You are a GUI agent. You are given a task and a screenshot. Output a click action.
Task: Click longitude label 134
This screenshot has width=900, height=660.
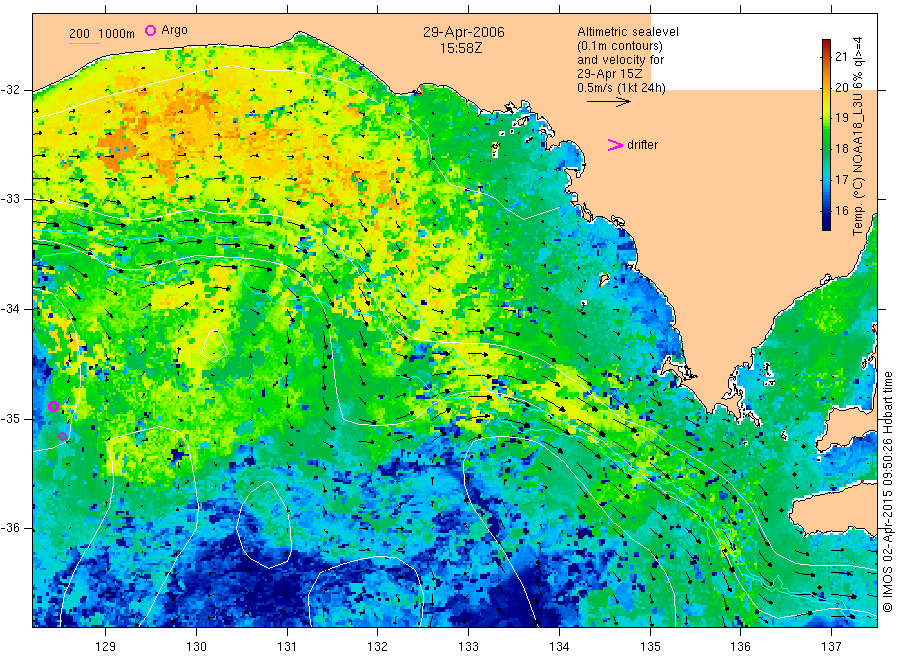(559, 647)
